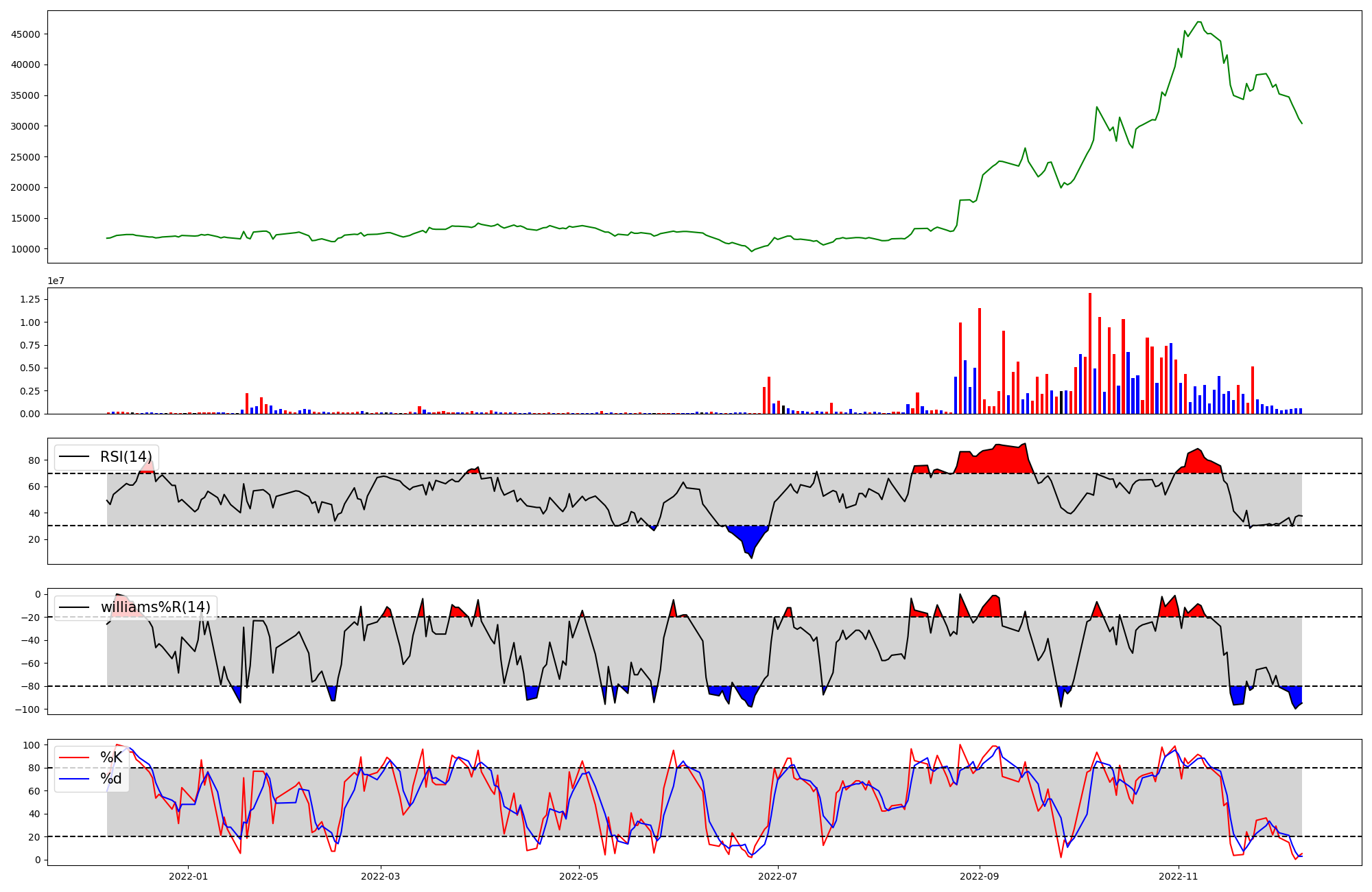The width and height of the screenshot is (1372, 892).
Task: Click the RSI(14) legend label
Action: pos(126,457)
